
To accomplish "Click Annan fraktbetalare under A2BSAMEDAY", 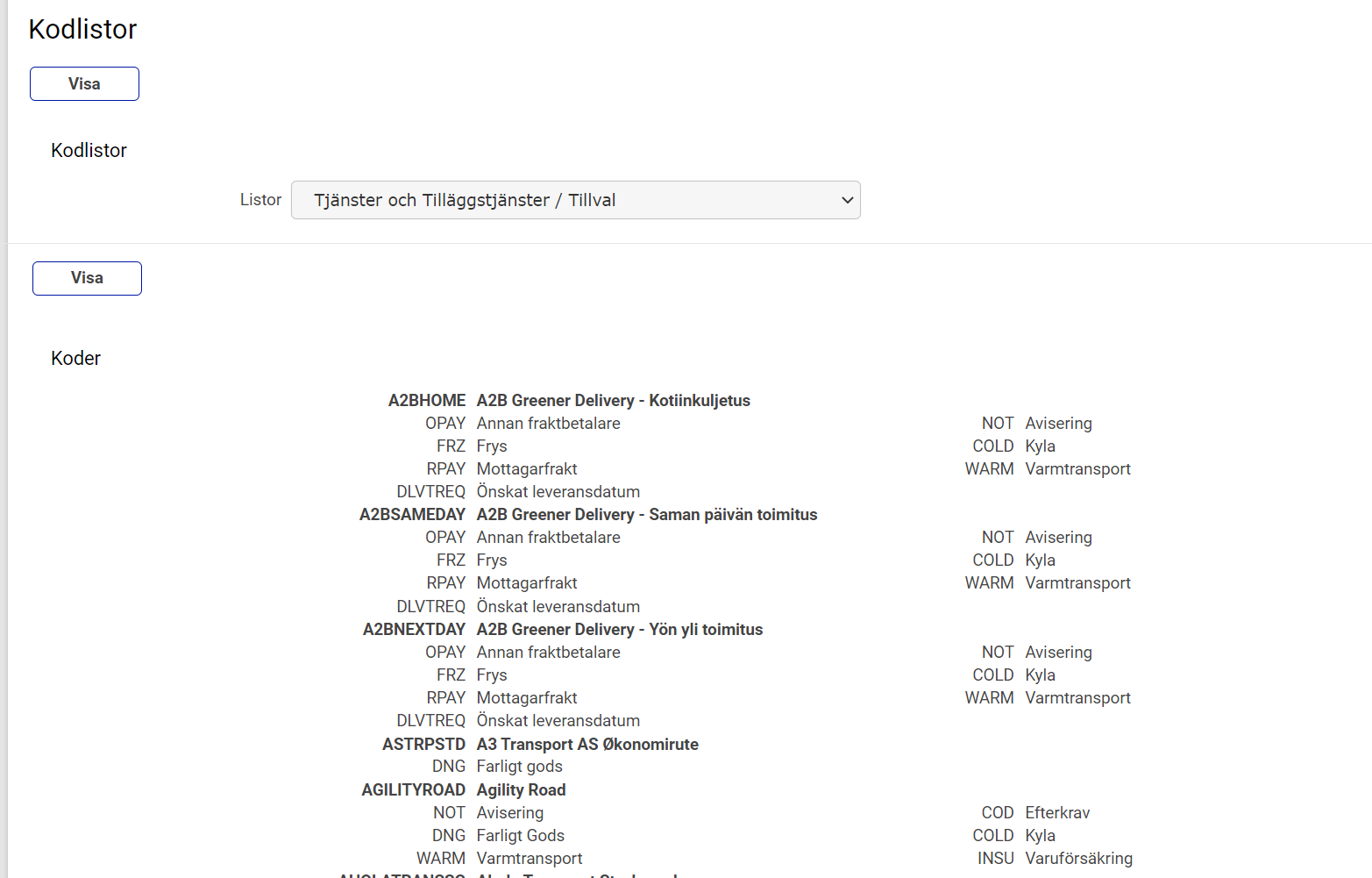I will pos(549,537).
